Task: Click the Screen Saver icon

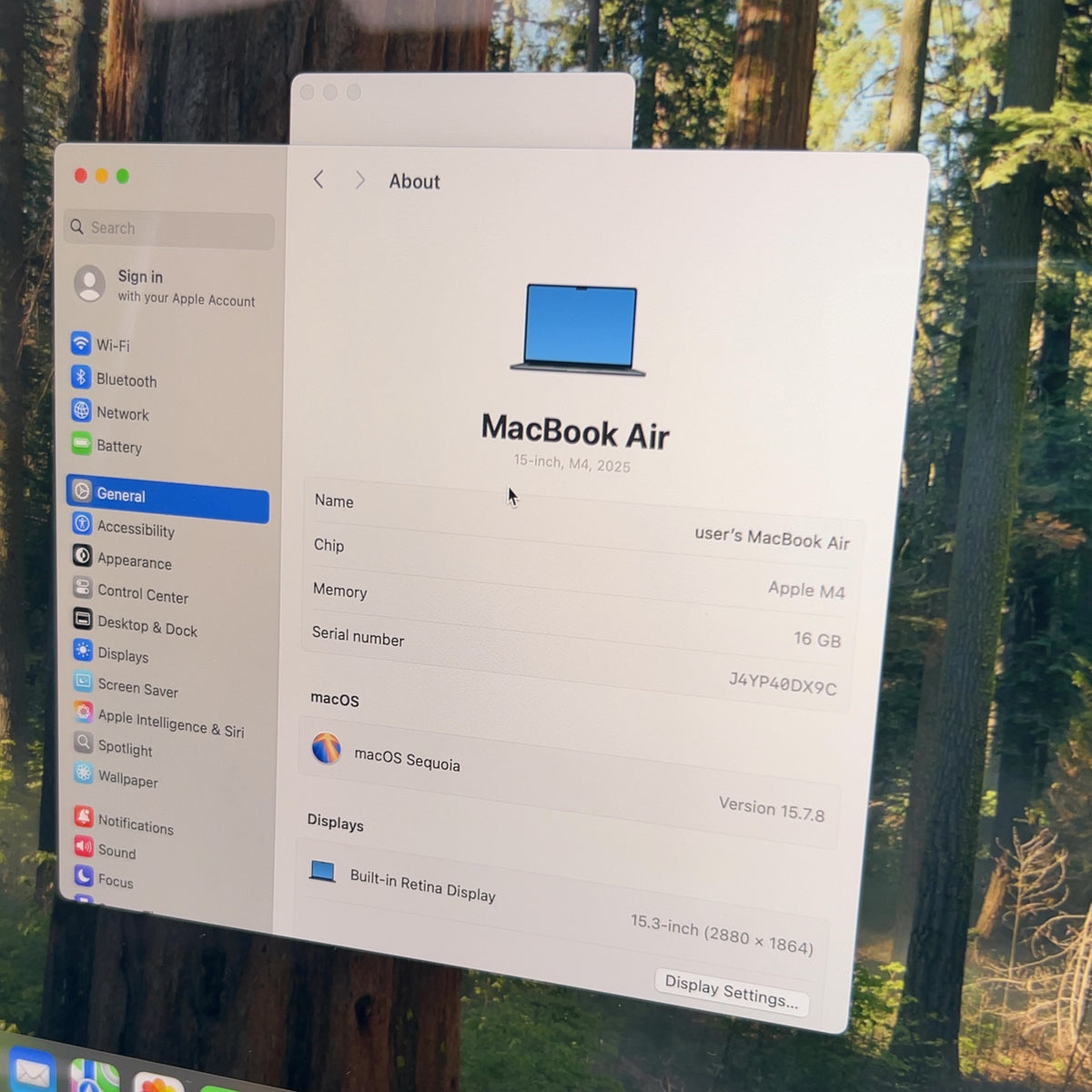Action: (83, 681)
